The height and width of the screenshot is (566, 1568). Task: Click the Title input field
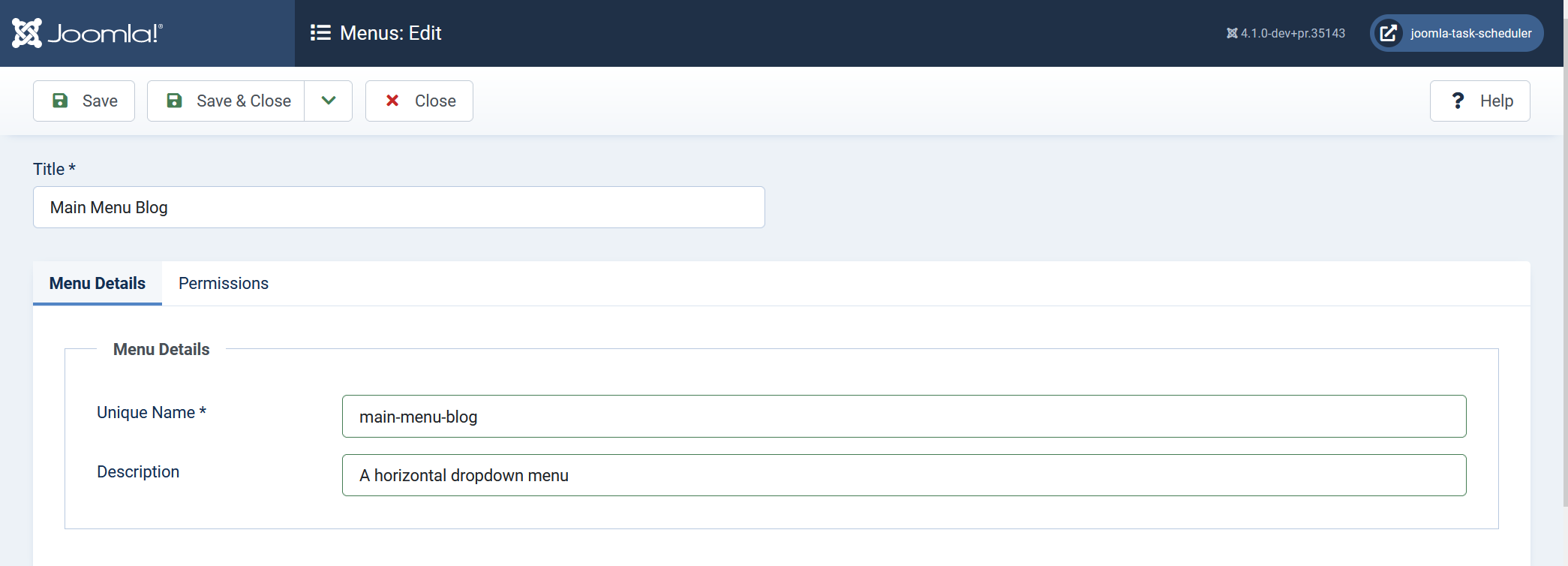[399, 207]
